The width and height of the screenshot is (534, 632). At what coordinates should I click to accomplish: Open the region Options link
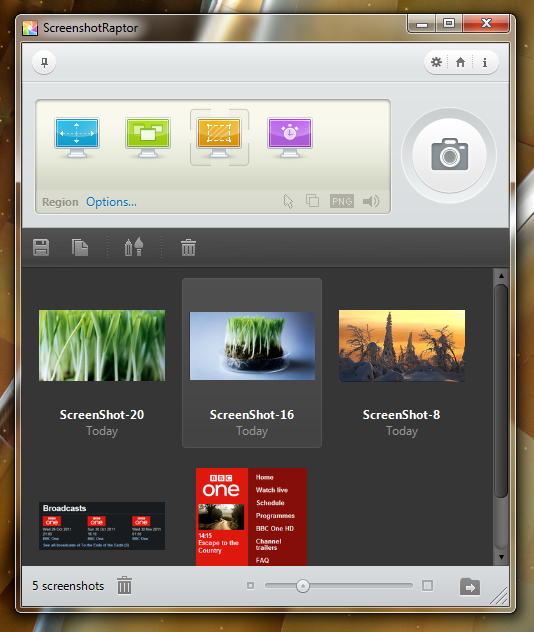[111, 202]
